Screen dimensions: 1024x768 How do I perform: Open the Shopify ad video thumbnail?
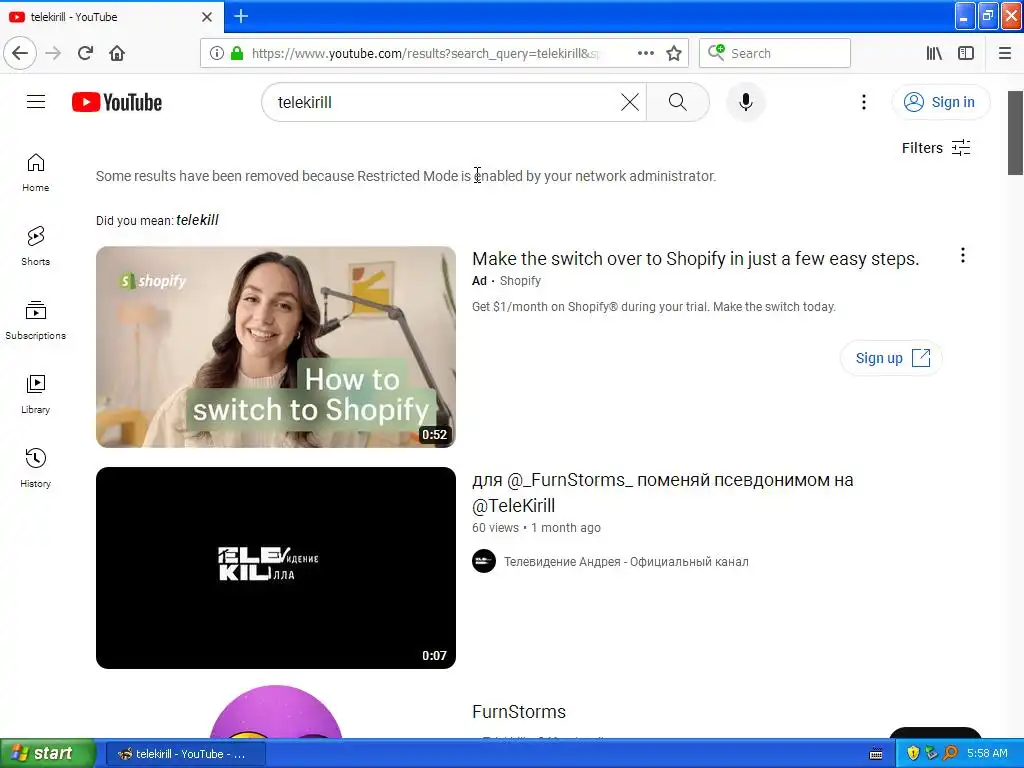pos(276,347)
